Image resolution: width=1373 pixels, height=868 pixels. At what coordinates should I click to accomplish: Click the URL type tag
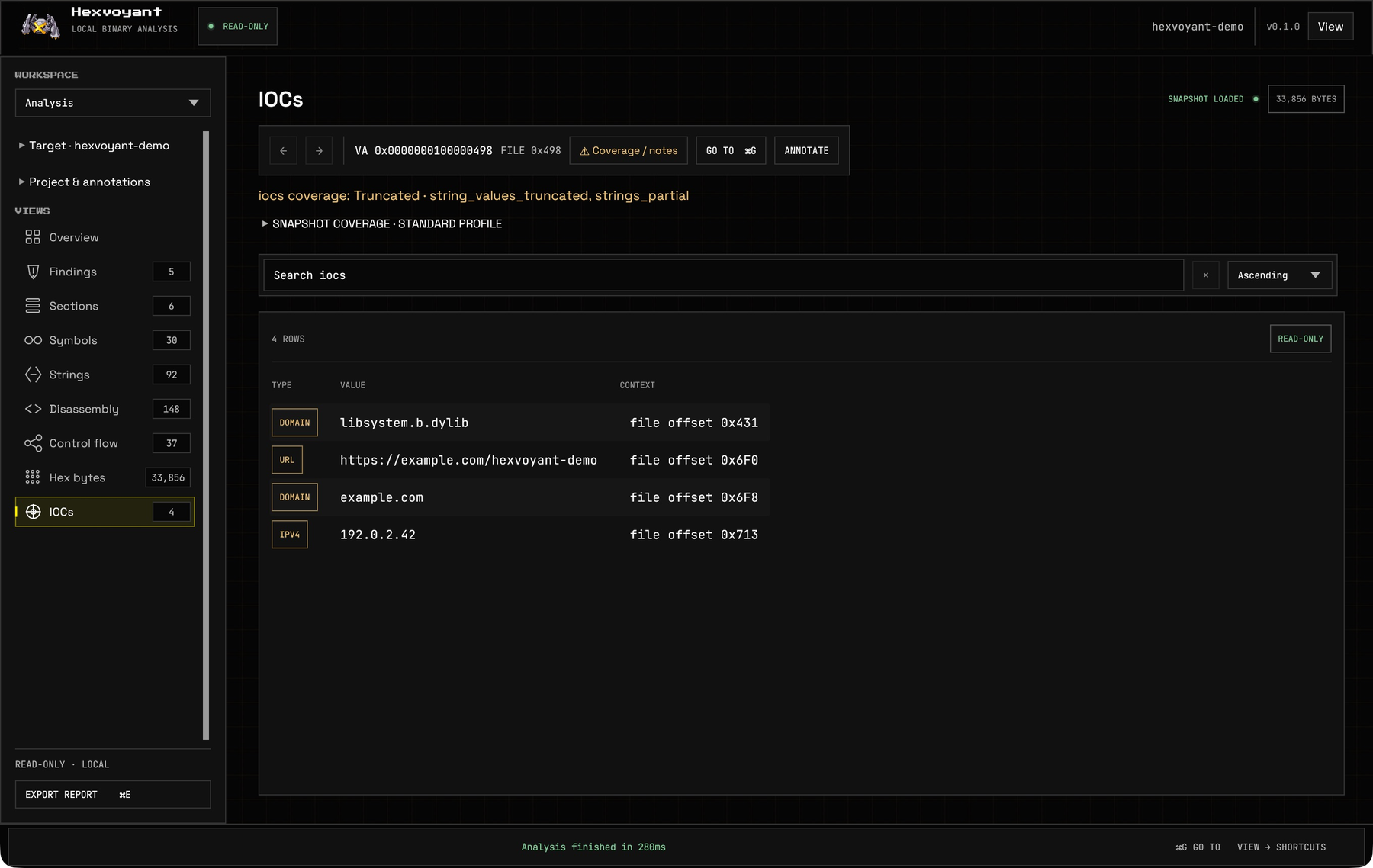coord(287,460)
